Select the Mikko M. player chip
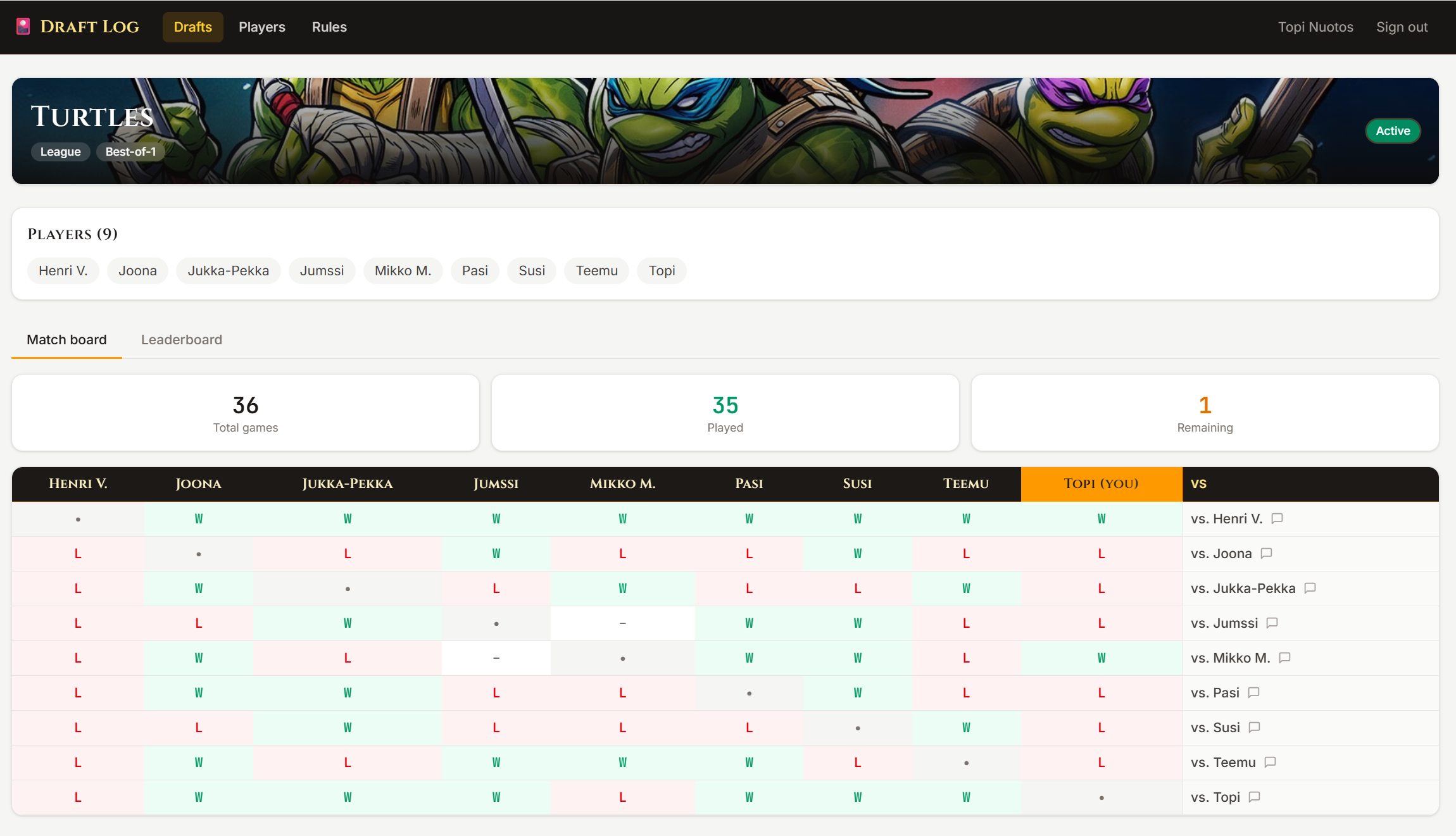 [x=403, y=271]
